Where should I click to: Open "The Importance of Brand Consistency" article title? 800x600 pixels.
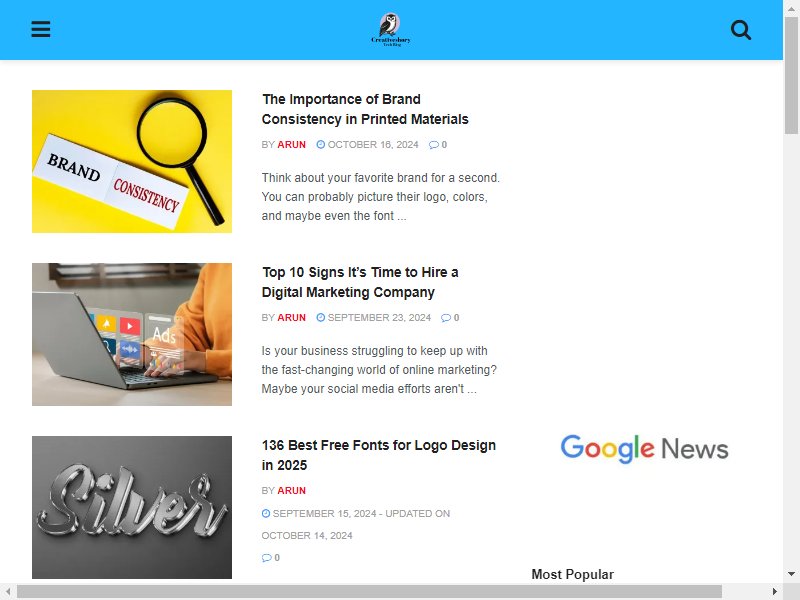365,109
